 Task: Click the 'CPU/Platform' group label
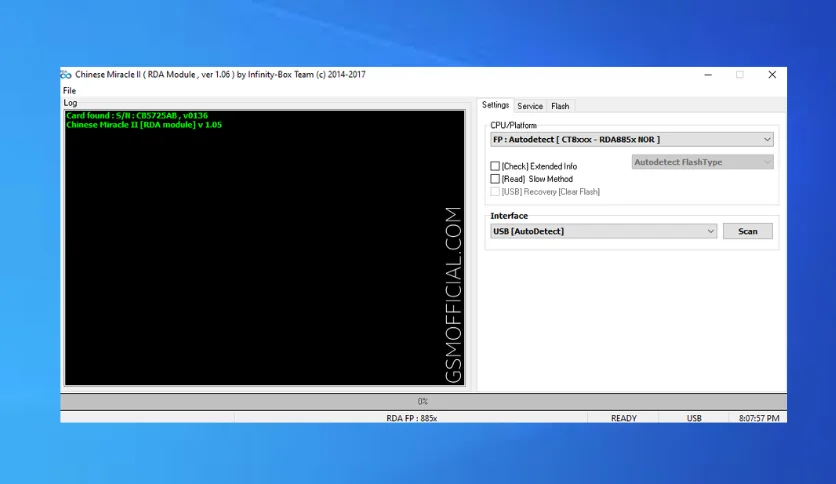pyautogui.click(x=513, y=125)
